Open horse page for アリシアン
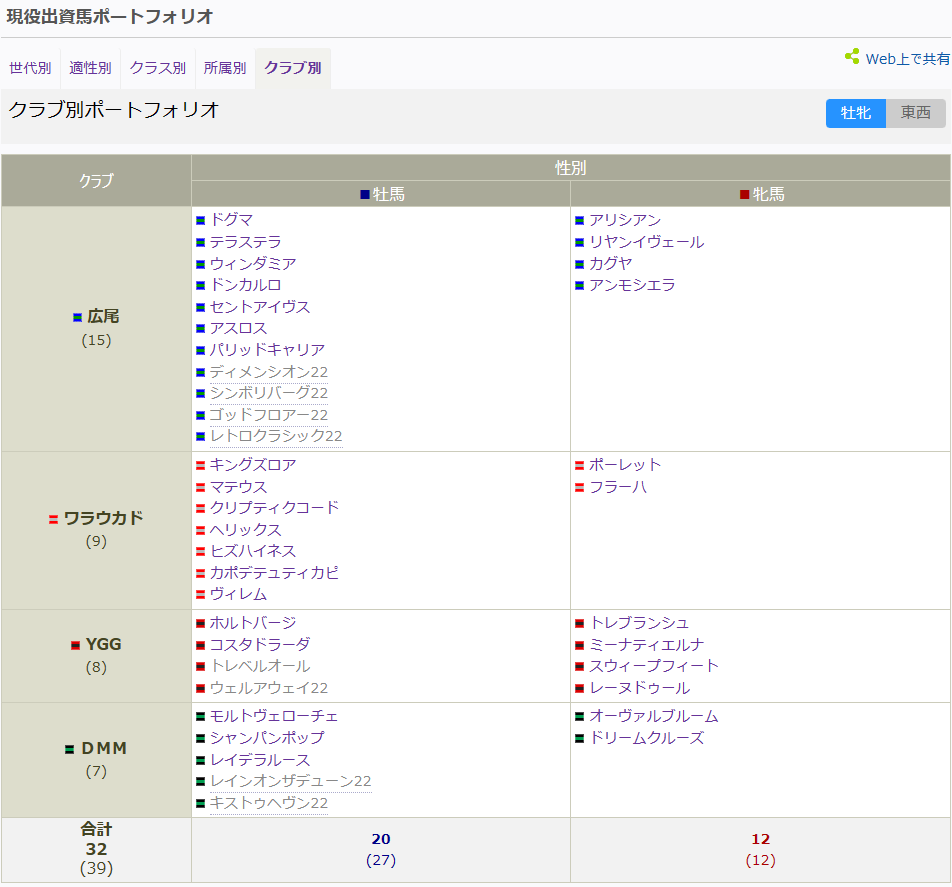952x887 pixels. point(624,220)
